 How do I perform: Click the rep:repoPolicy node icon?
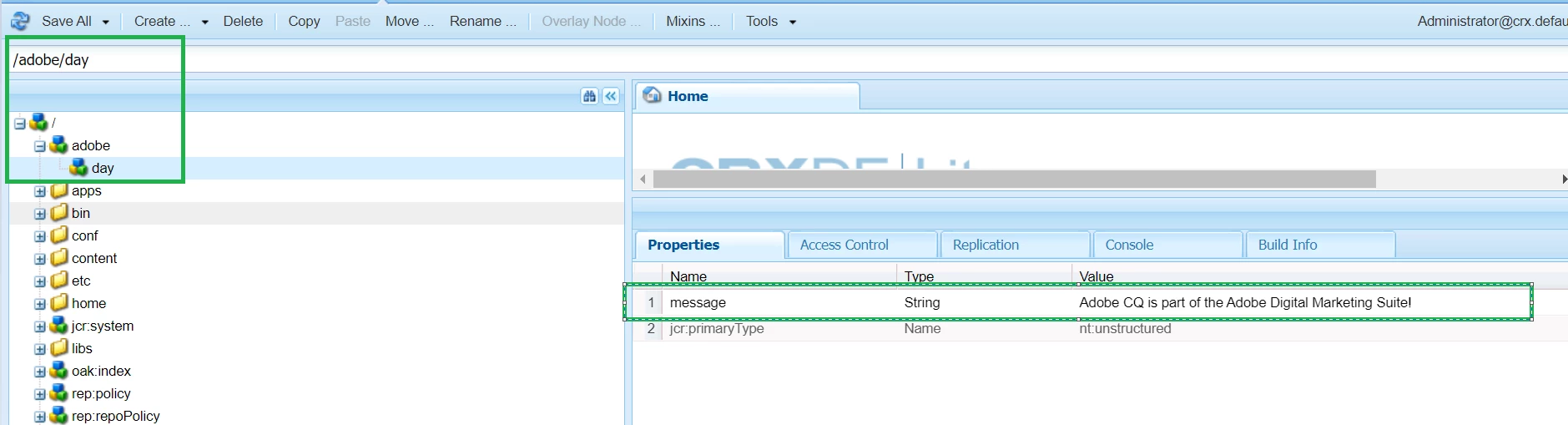click(x=58, y=416)
